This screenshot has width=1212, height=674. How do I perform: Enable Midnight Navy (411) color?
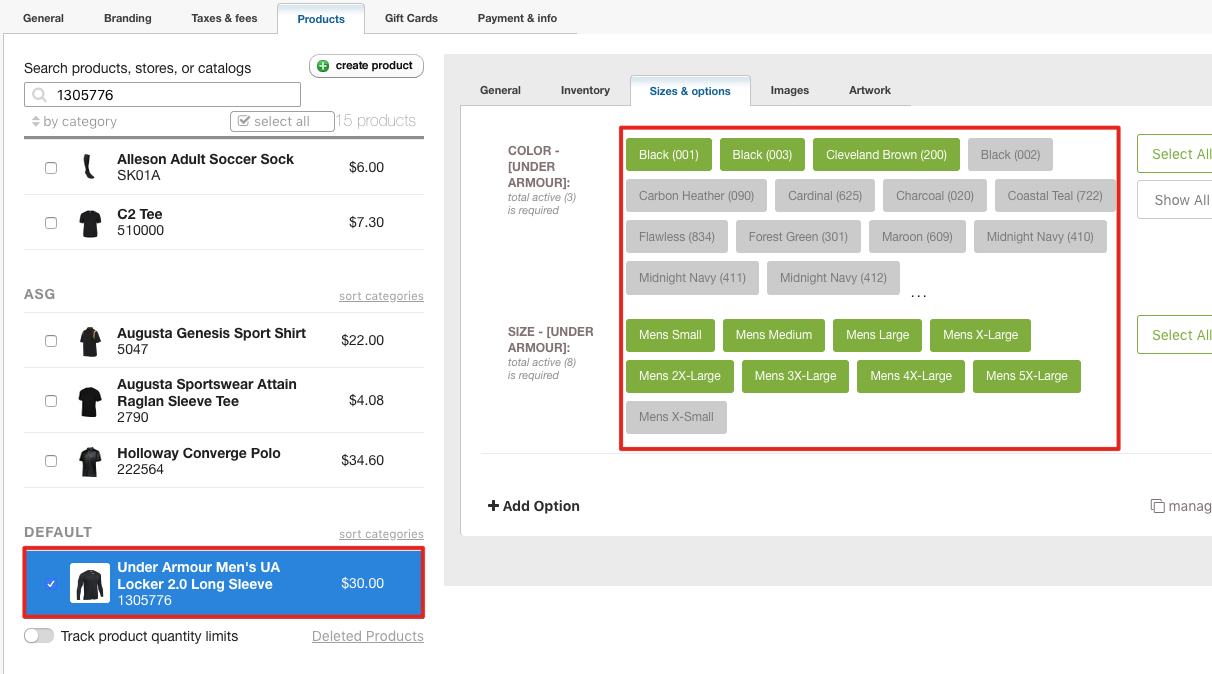[692, 278]
